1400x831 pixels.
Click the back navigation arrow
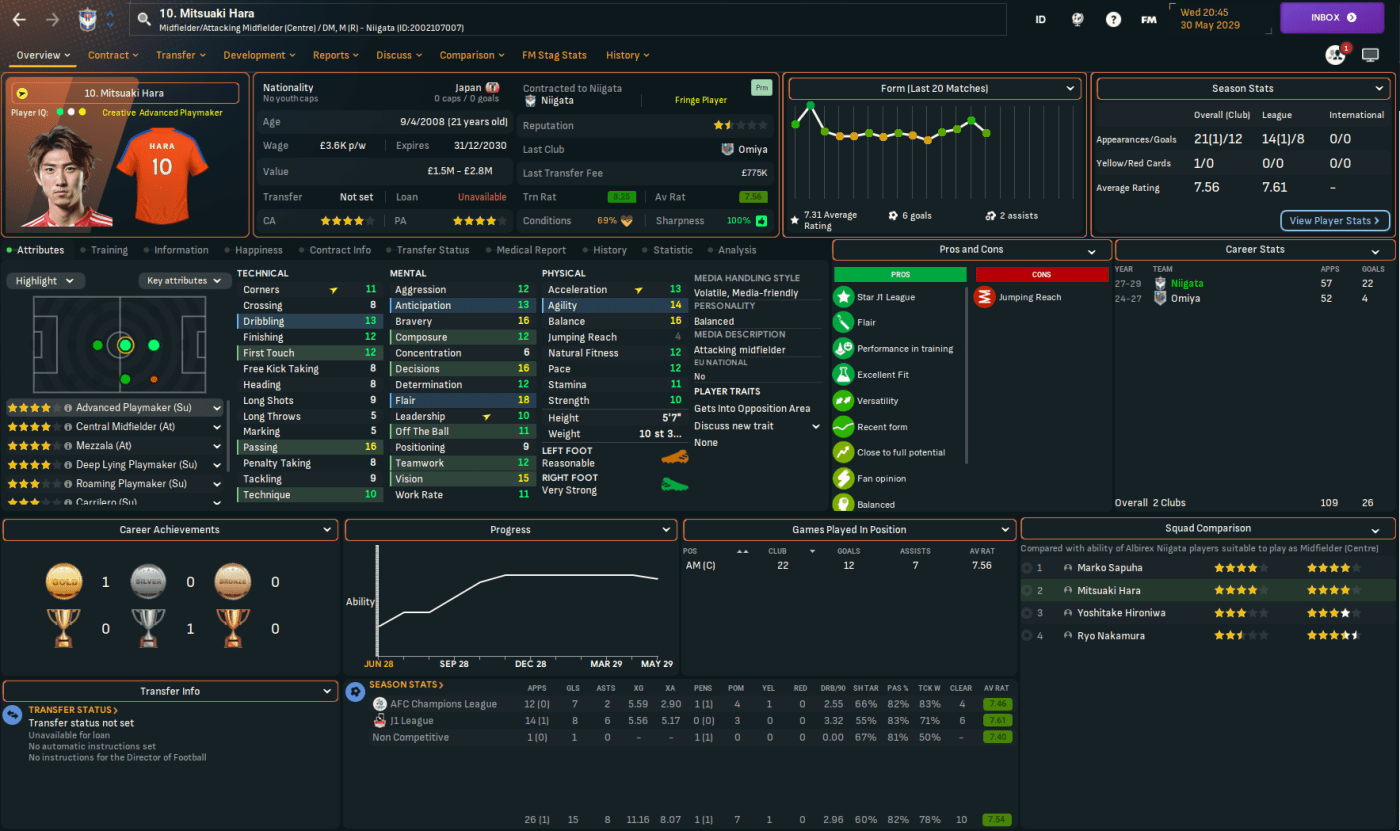(x=19, y=19)
